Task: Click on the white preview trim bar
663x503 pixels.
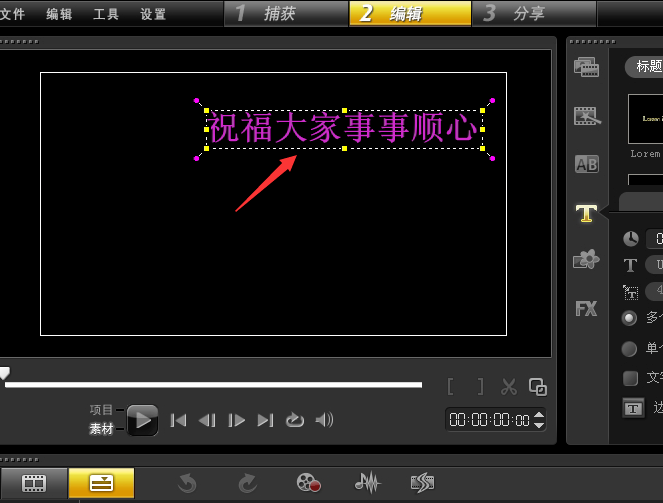Action: [214, 385]
